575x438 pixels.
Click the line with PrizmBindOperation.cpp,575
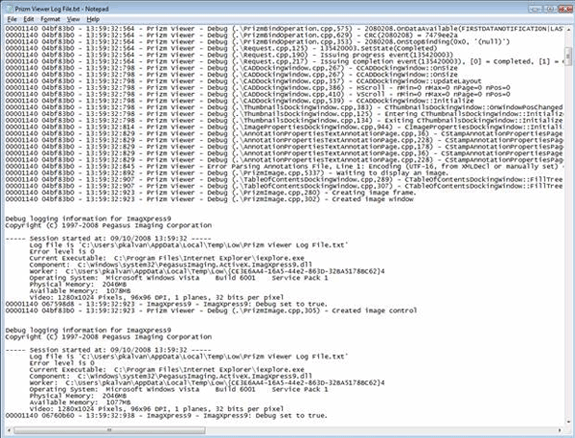pos(284,29)
